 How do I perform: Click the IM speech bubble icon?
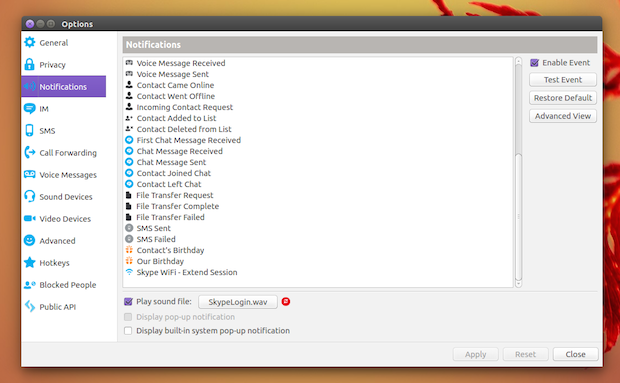click(30, 108)
